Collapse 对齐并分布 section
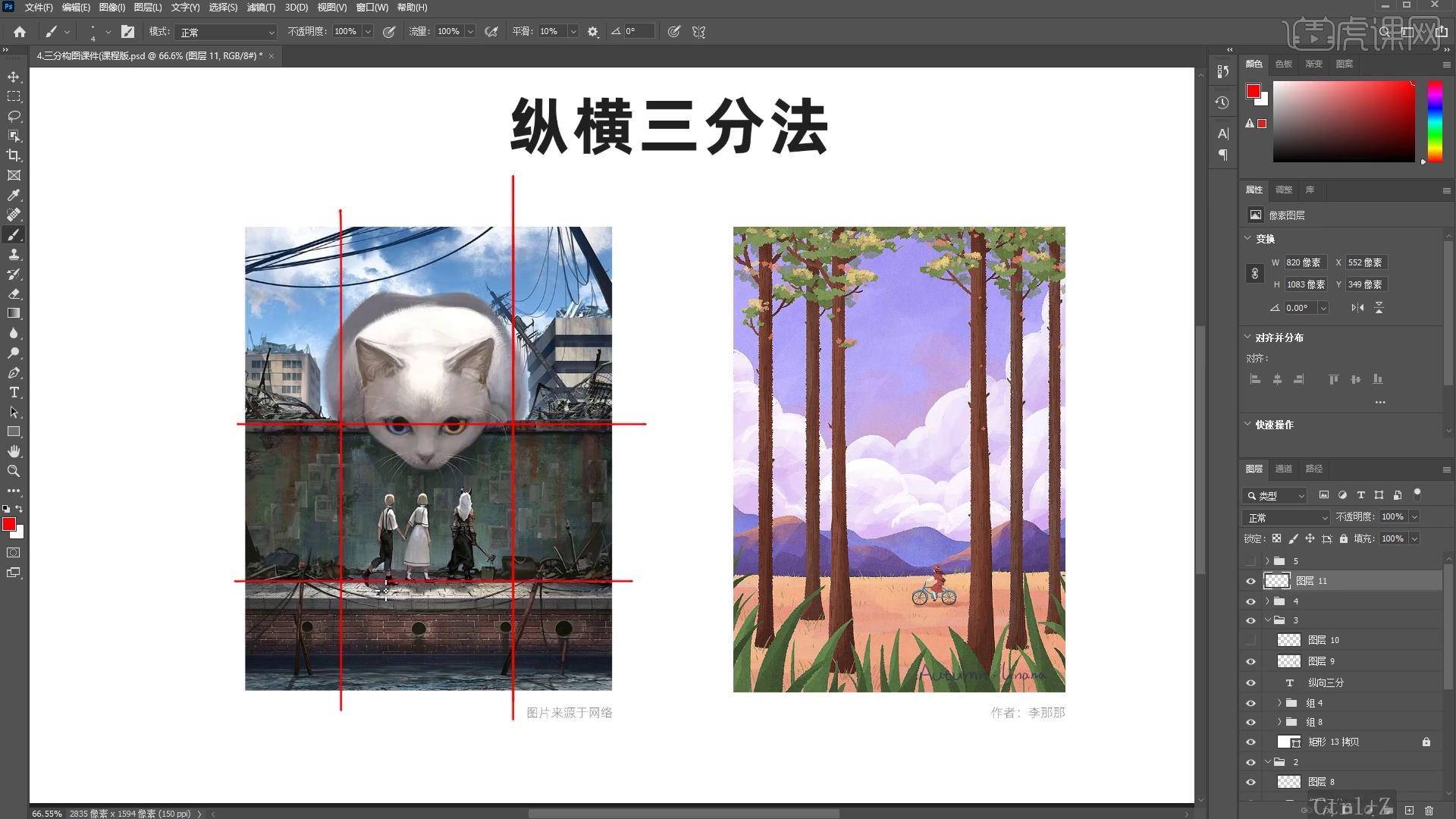This screenshot has width=1456, height=819. (x=1247, y=337)
